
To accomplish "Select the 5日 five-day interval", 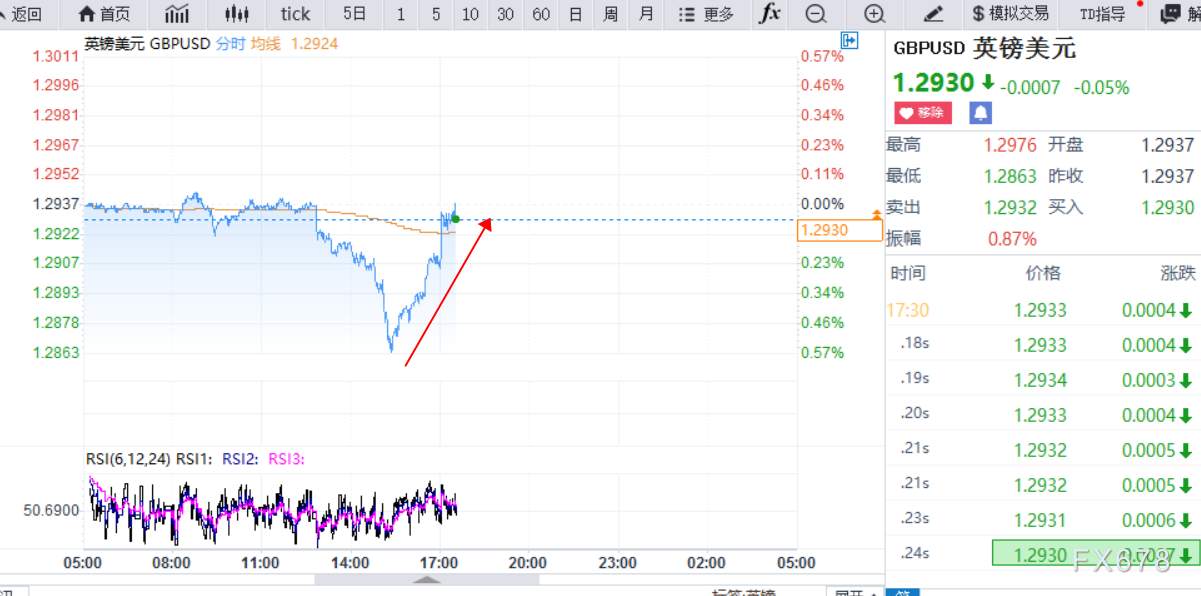I will coord(354,14).
